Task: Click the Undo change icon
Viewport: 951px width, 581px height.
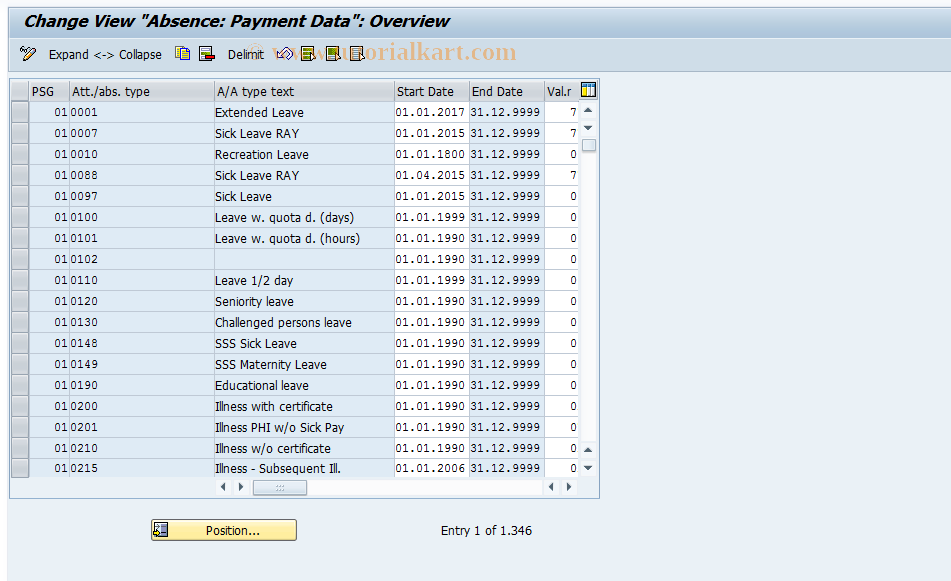Action: click(284, 54)
